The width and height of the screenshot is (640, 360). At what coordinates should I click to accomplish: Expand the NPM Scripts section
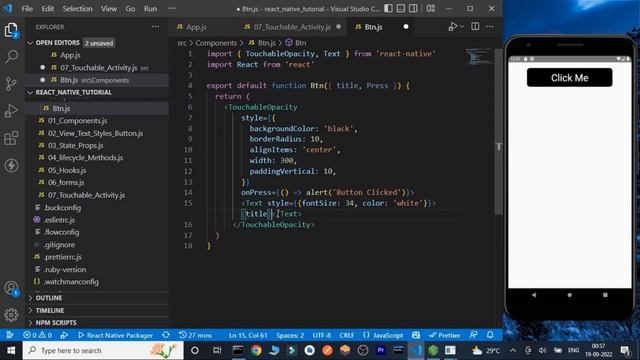click(x=56, y=323)
